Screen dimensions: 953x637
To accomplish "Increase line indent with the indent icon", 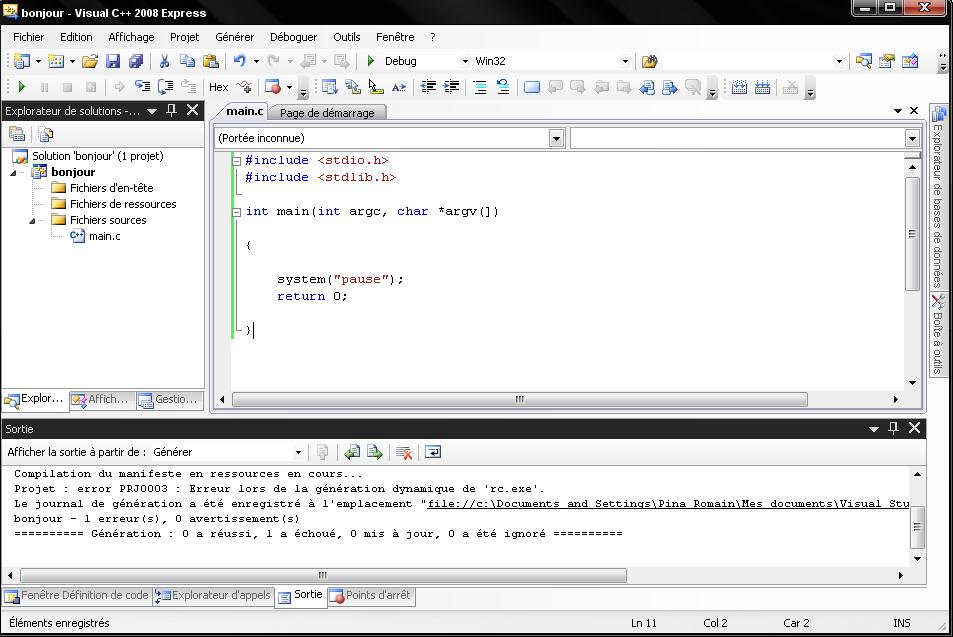I will click(x=454, y=87).
